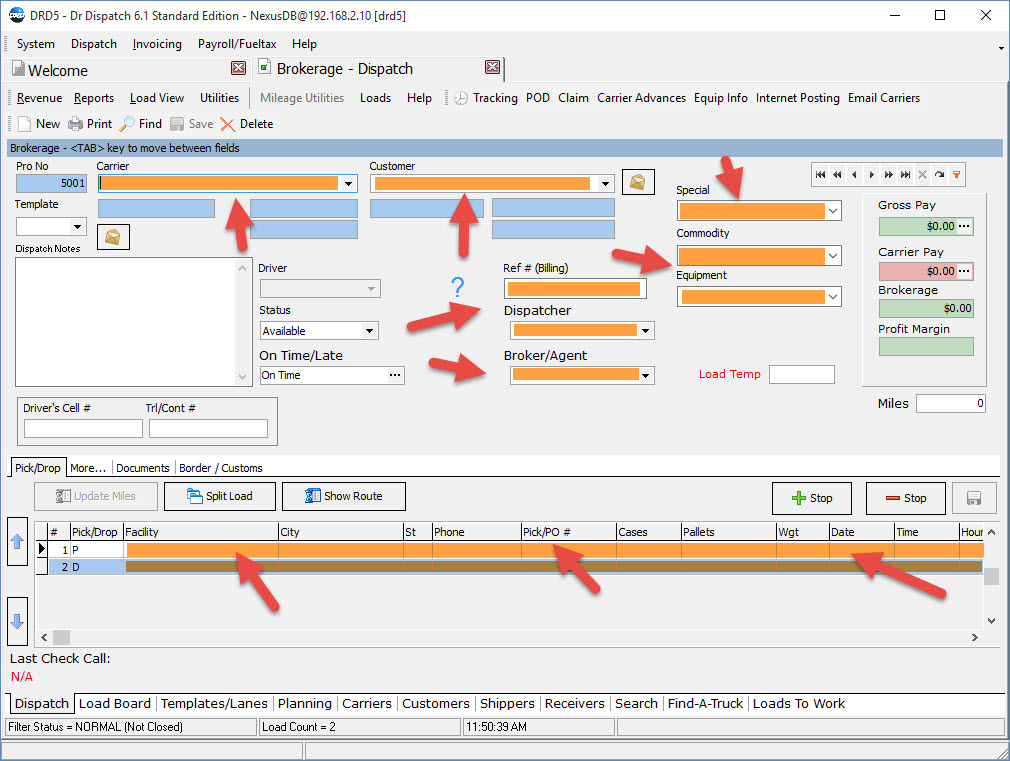Screen dimensions: 1010x761
Task: Open the Status dropdown showing Available
Action: tap(370, 331)
